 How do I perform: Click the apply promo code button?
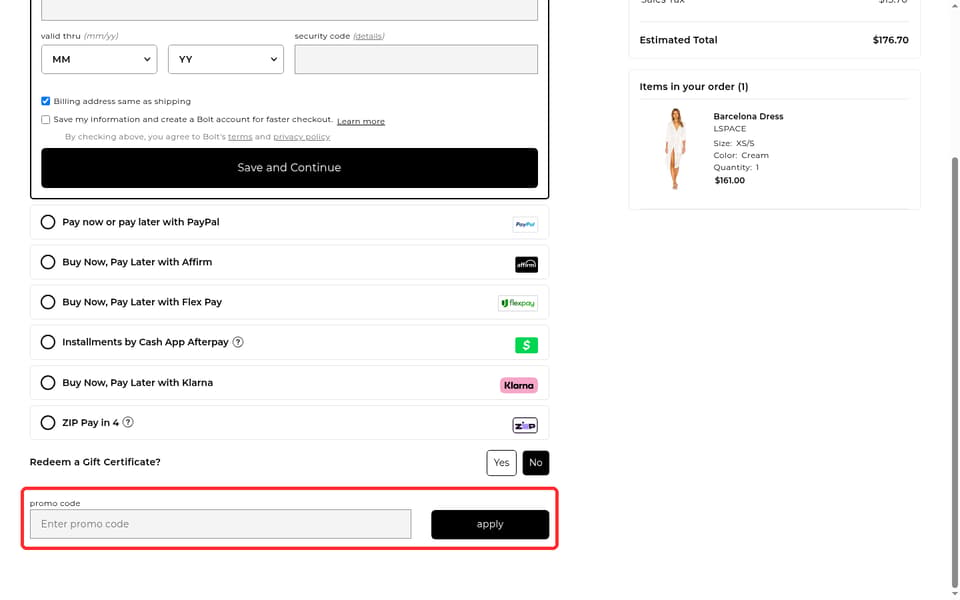click(x=490, y=524)
